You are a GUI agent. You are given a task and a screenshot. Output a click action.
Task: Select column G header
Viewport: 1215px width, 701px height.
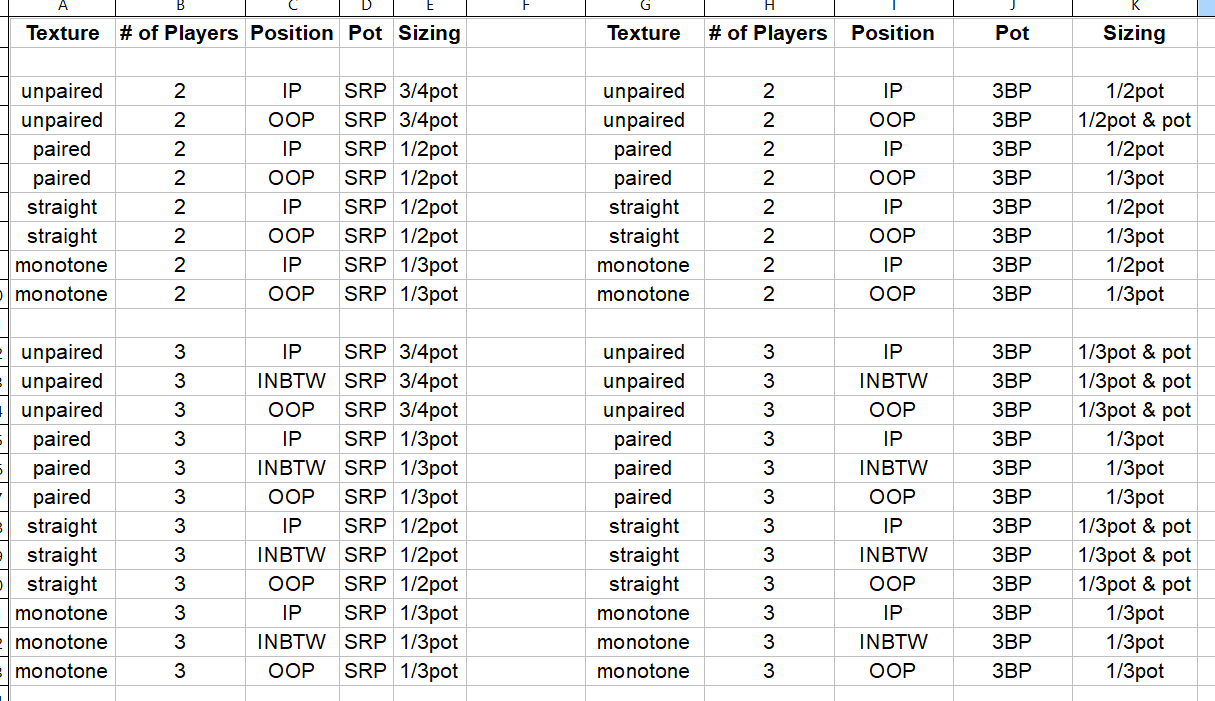point(643,7)
